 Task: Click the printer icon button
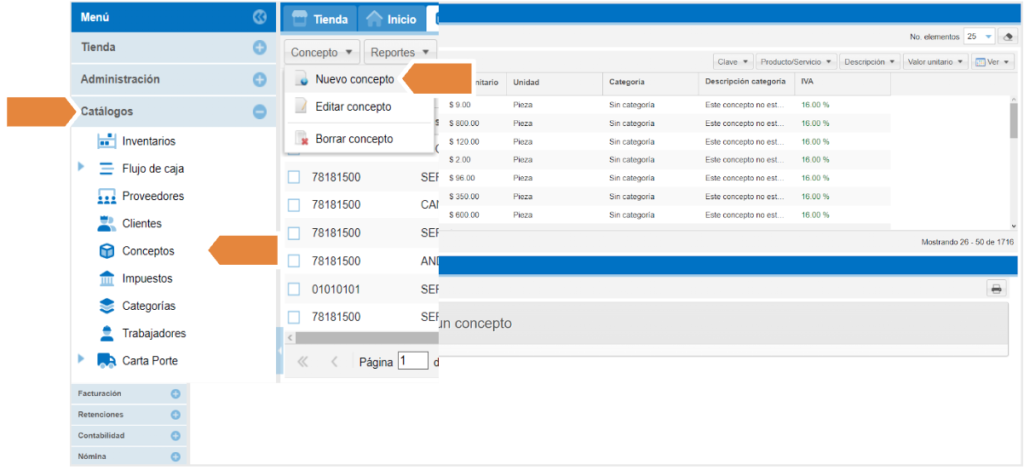996,288
